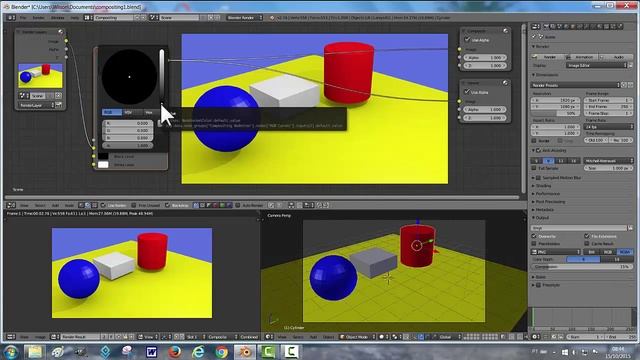Open the Render Presets dropdown

point(575,85)
